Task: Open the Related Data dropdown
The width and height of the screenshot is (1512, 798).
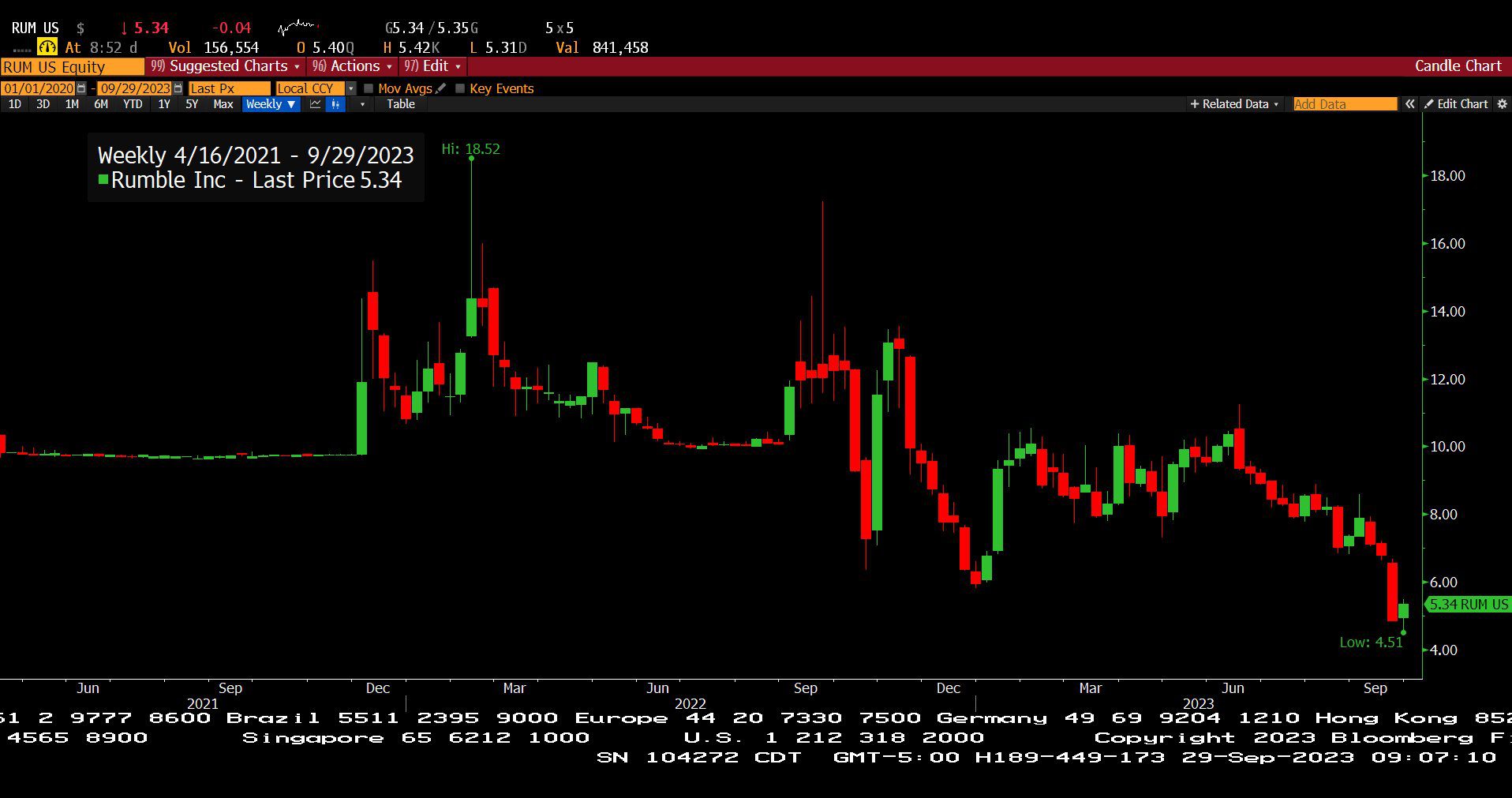Action: (x=1234, y=104)
